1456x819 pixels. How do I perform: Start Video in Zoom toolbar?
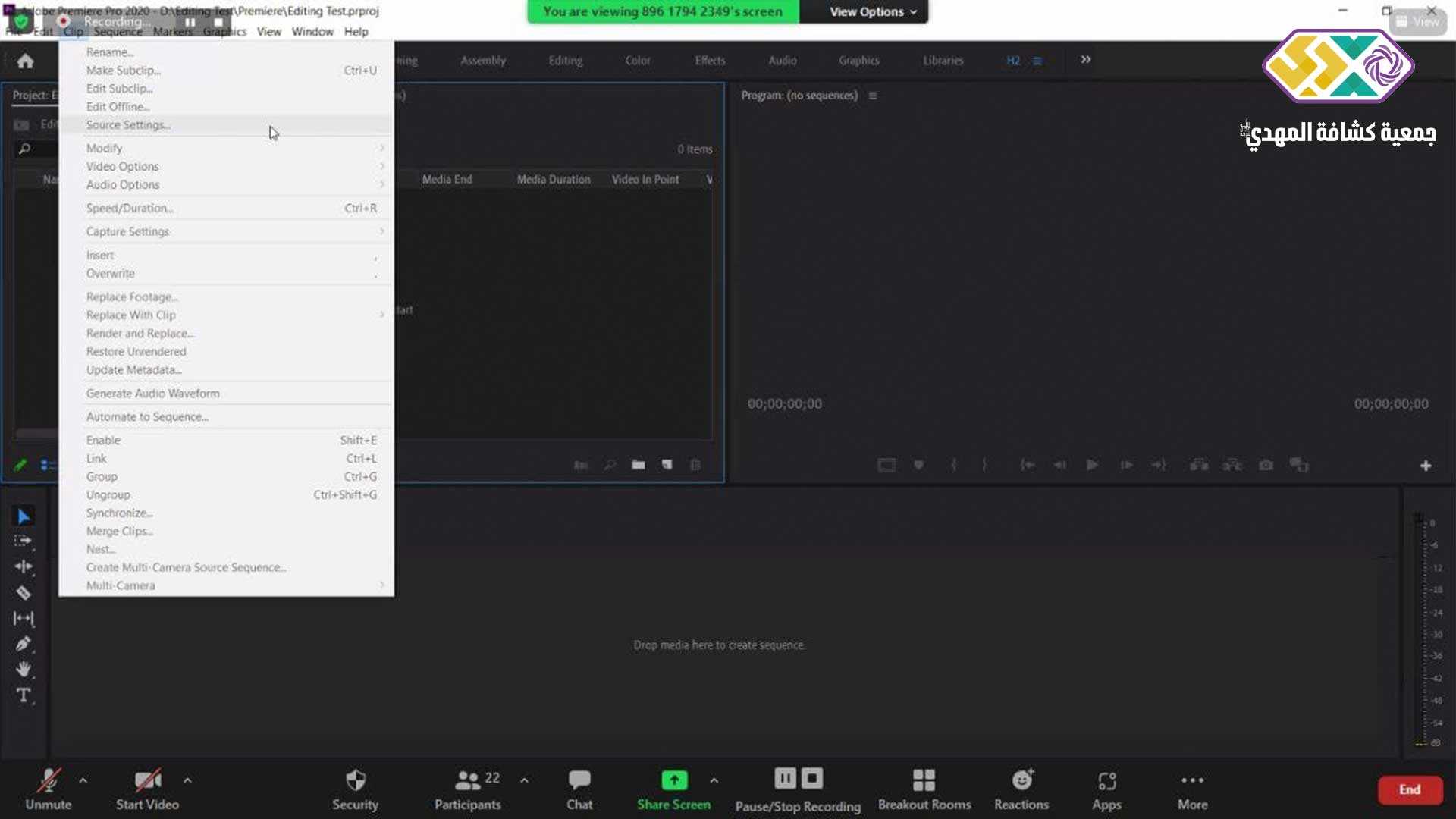[147, 789]
